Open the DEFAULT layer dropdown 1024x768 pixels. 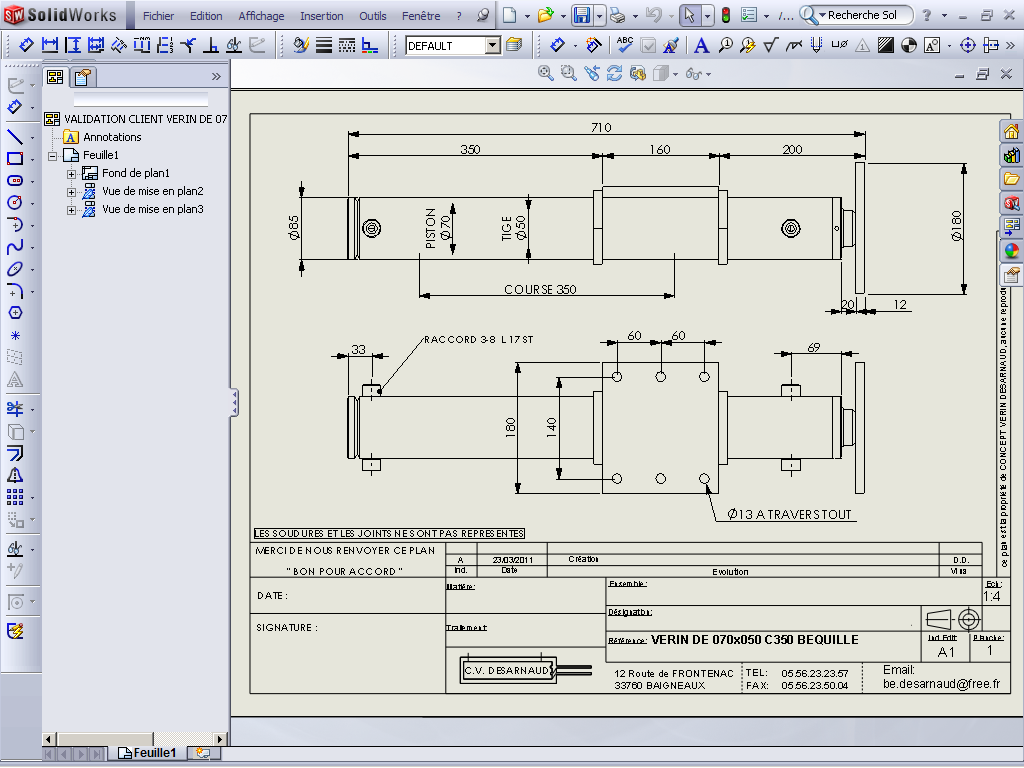tap(493, 45)
